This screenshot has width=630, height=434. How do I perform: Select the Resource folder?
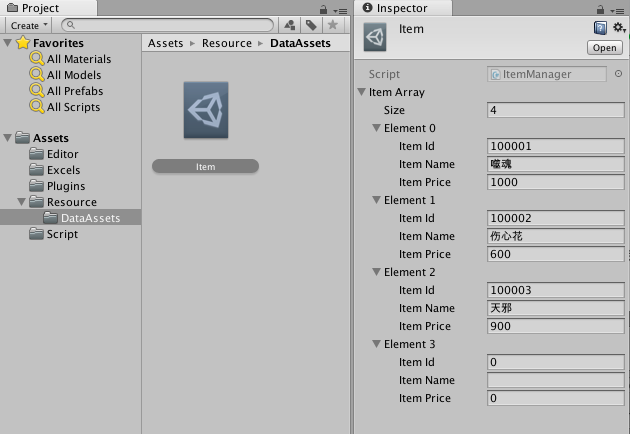pyautogui.click(x=63, y=202)
